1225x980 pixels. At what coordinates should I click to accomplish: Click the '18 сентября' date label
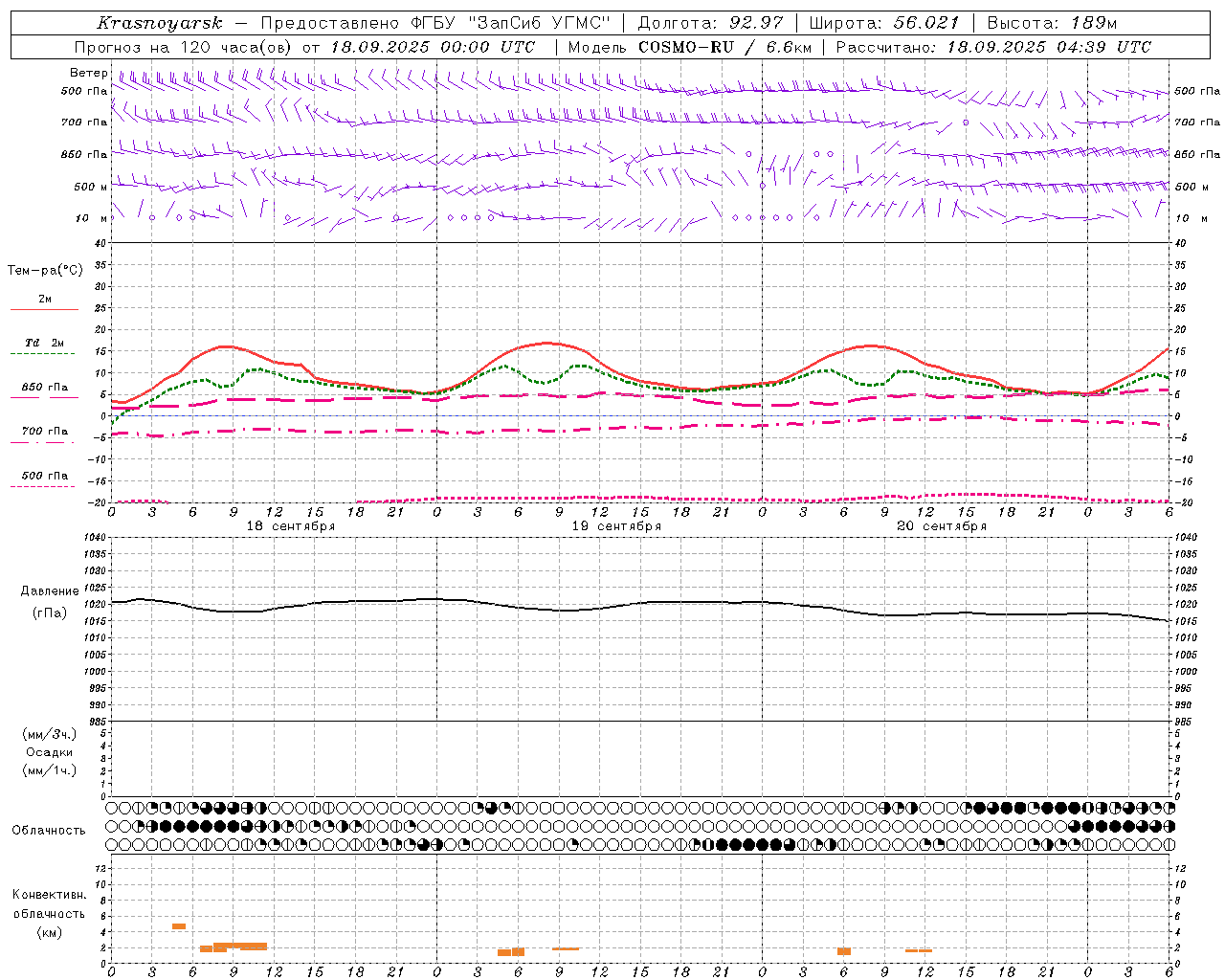[291, 526]
